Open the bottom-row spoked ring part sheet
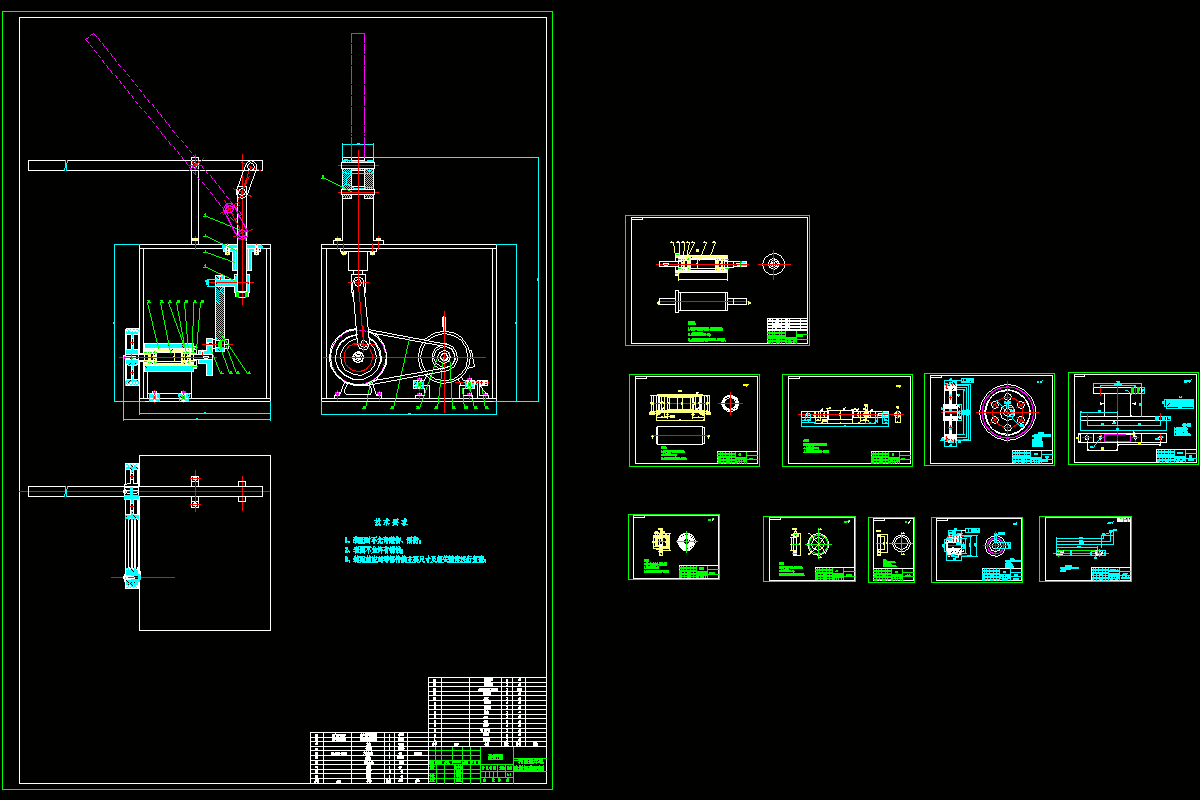1200x800 pixels. point(809,549)
